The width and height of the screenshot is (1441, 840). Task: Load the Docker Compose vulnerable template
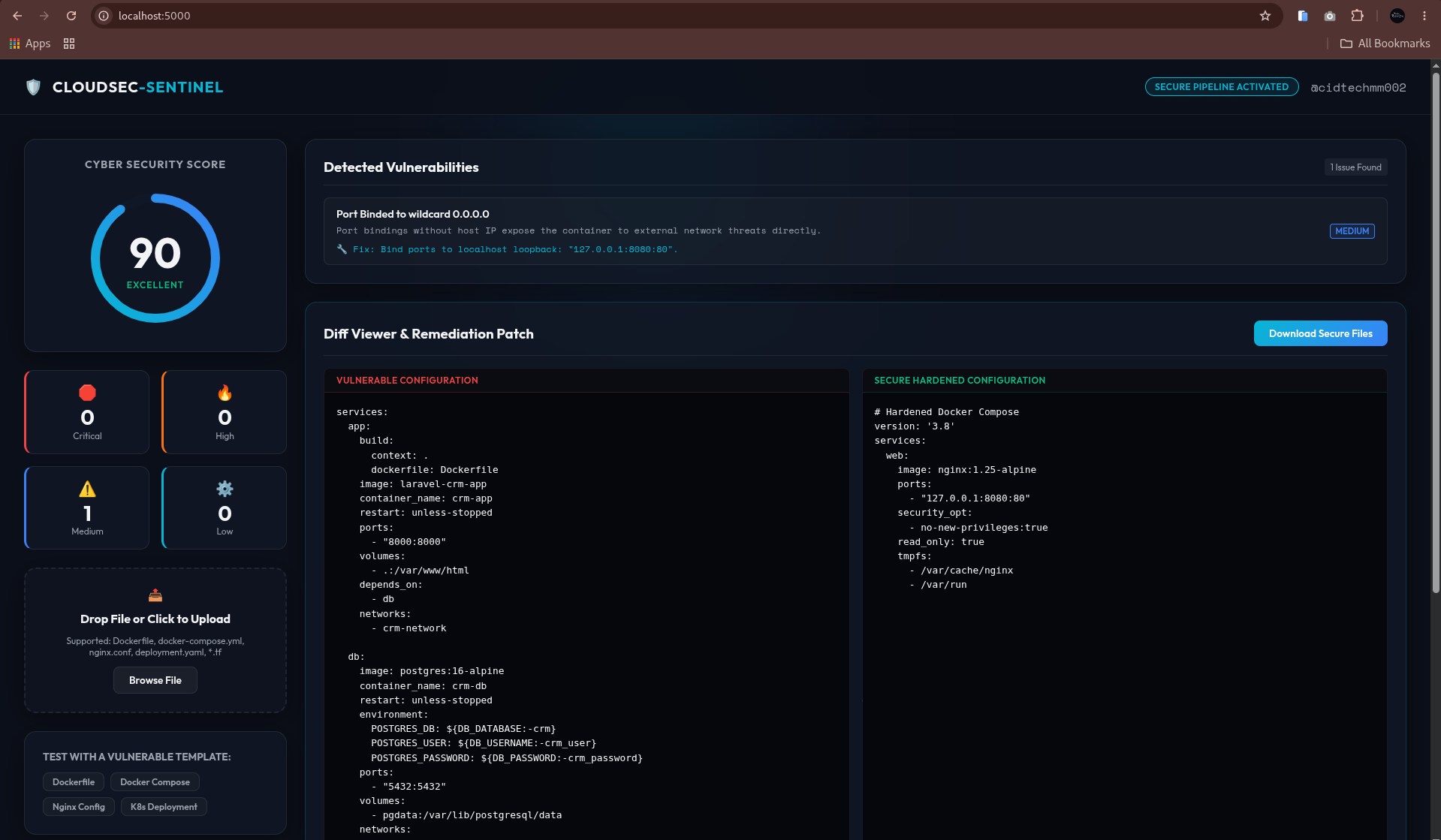(x=155, y=782)
